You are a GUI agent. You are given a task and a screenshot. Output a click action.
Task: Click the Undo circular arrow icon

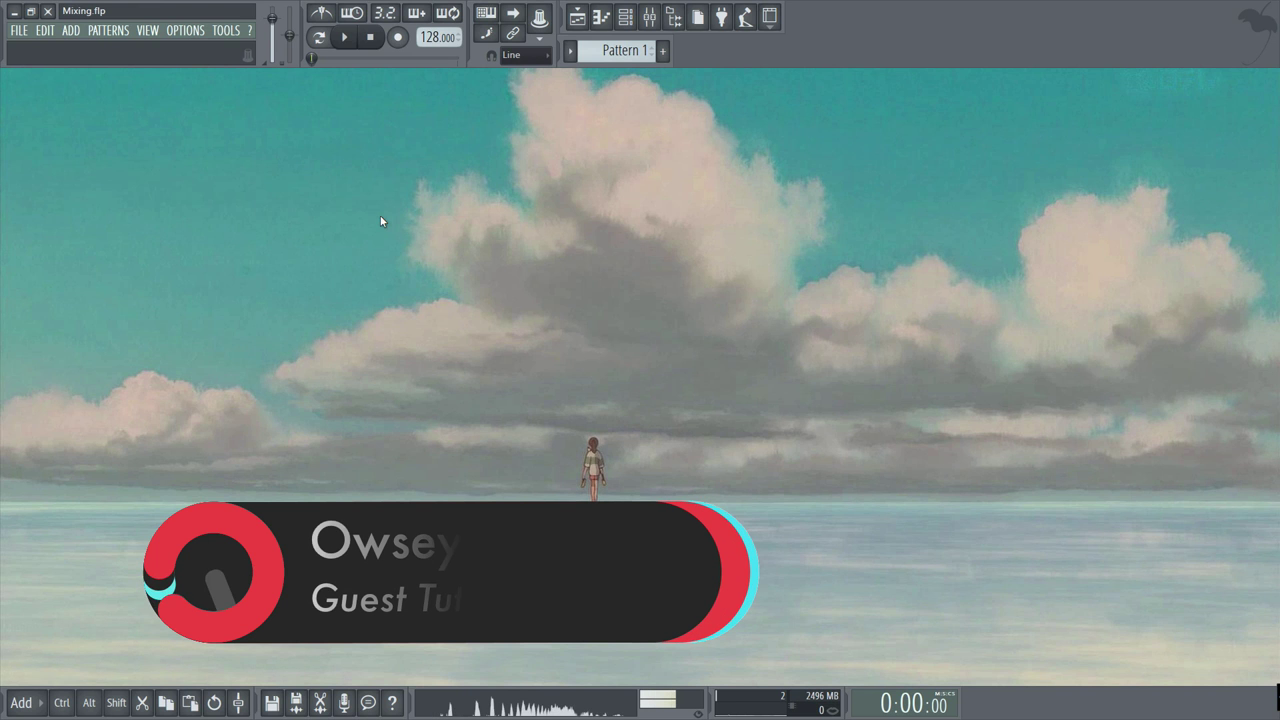(x=214, y=703)
